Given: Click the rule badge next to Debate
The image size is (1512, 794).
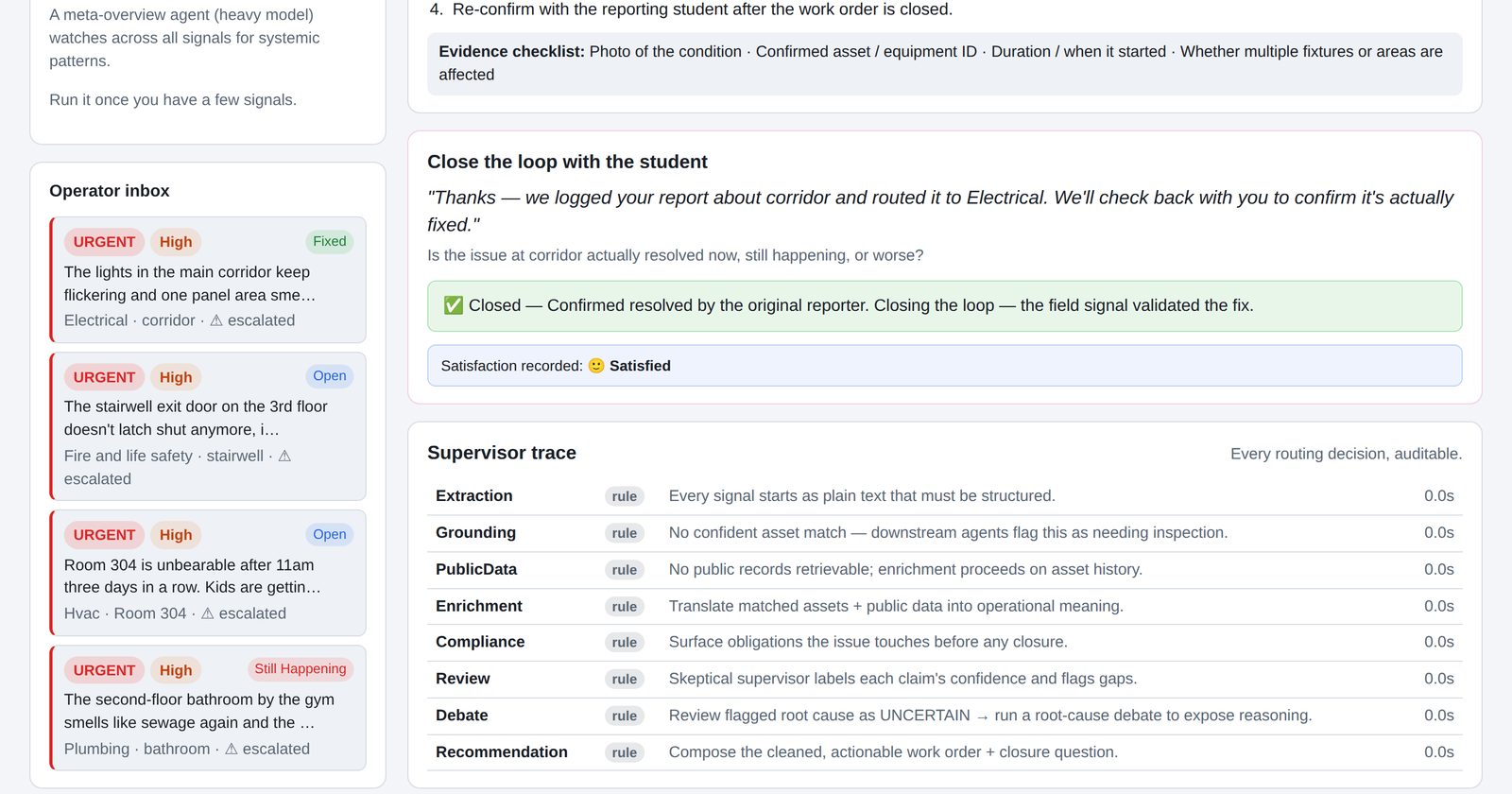Looking at the screenshot, I should coord(624,716).
